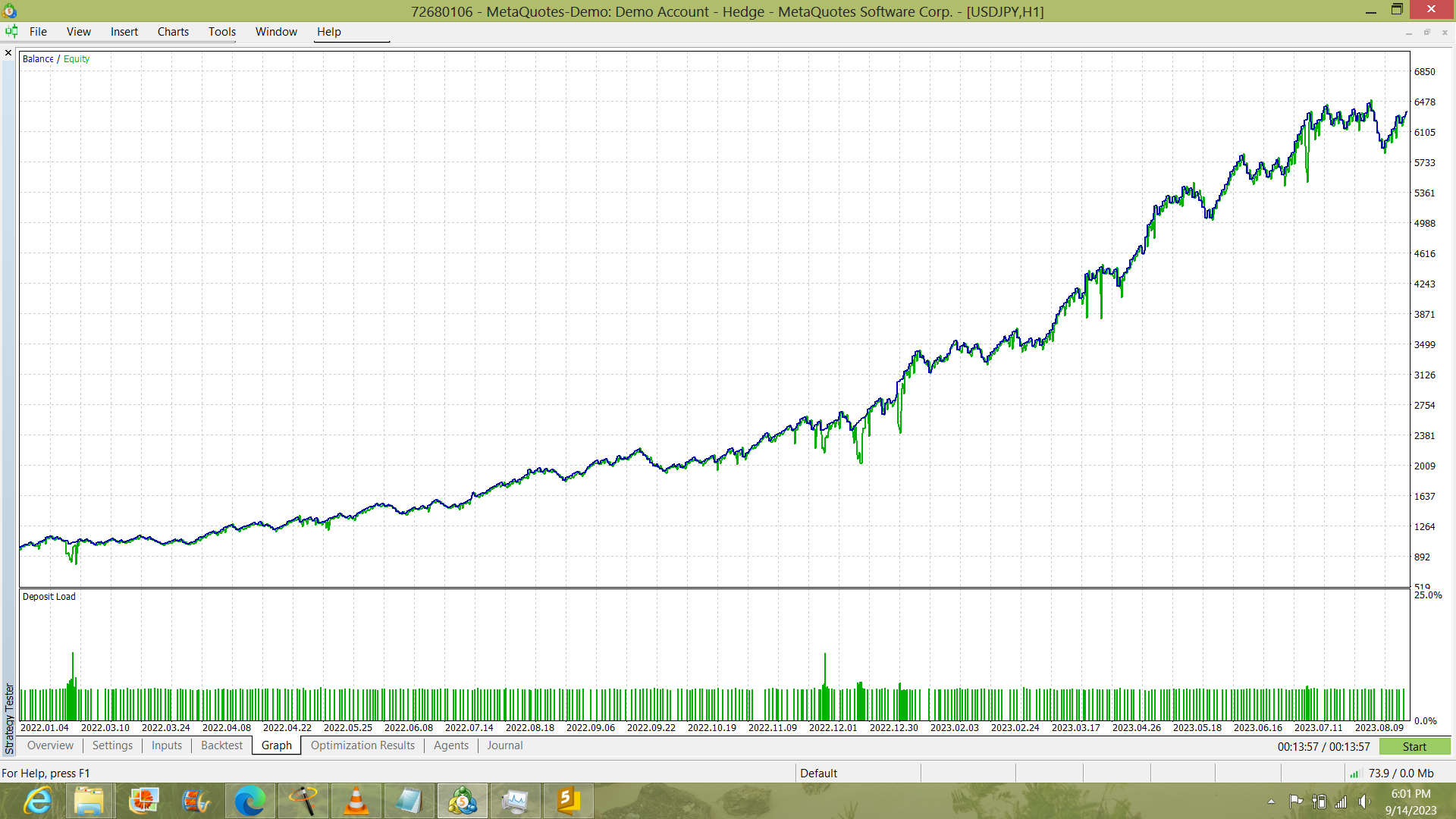
Task: Open Notepad from taskbar
Action: pyautogui.click(x=409, y=801)
